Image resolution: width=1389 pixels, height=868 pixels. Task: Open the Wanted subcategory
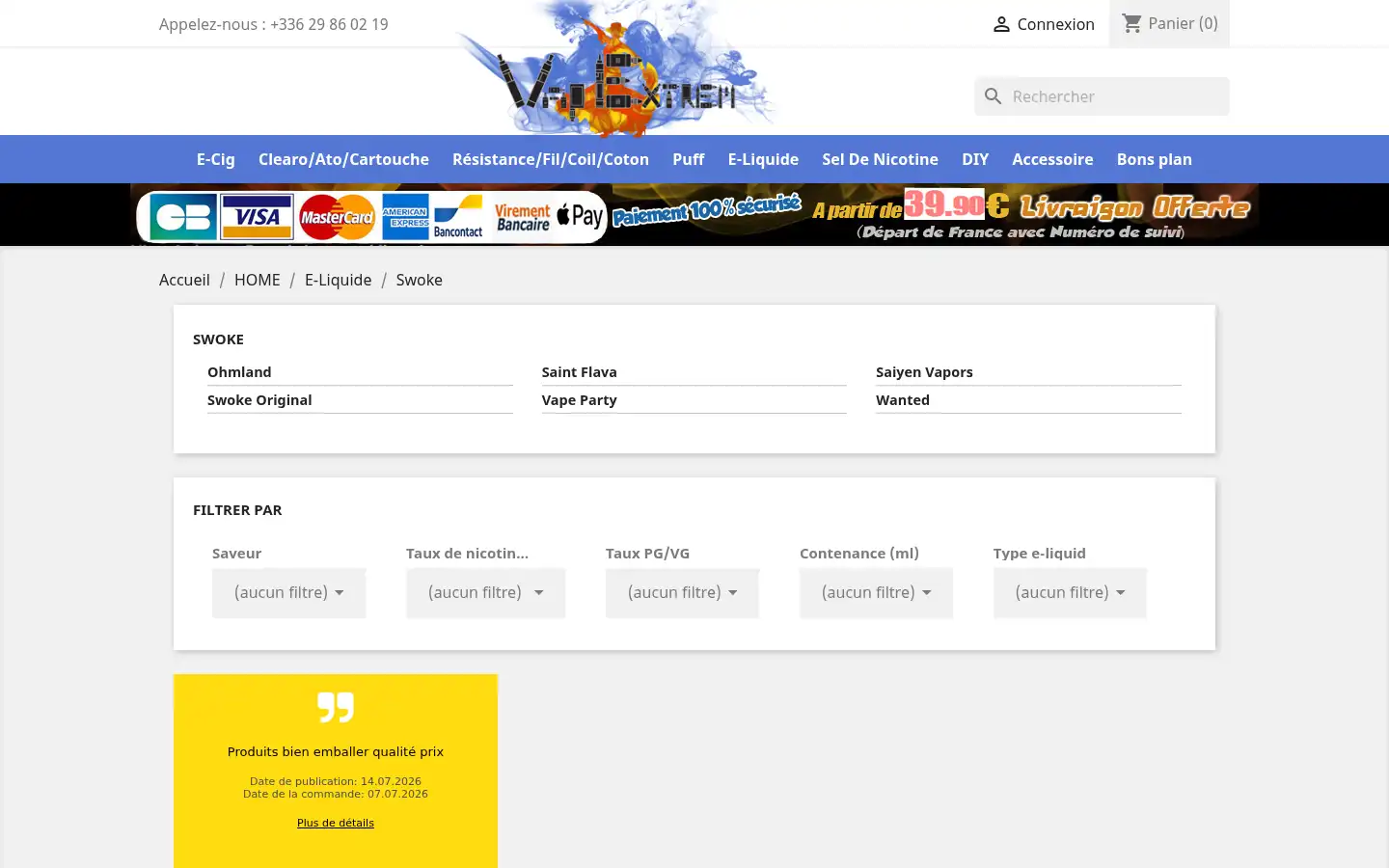point(903,400)
